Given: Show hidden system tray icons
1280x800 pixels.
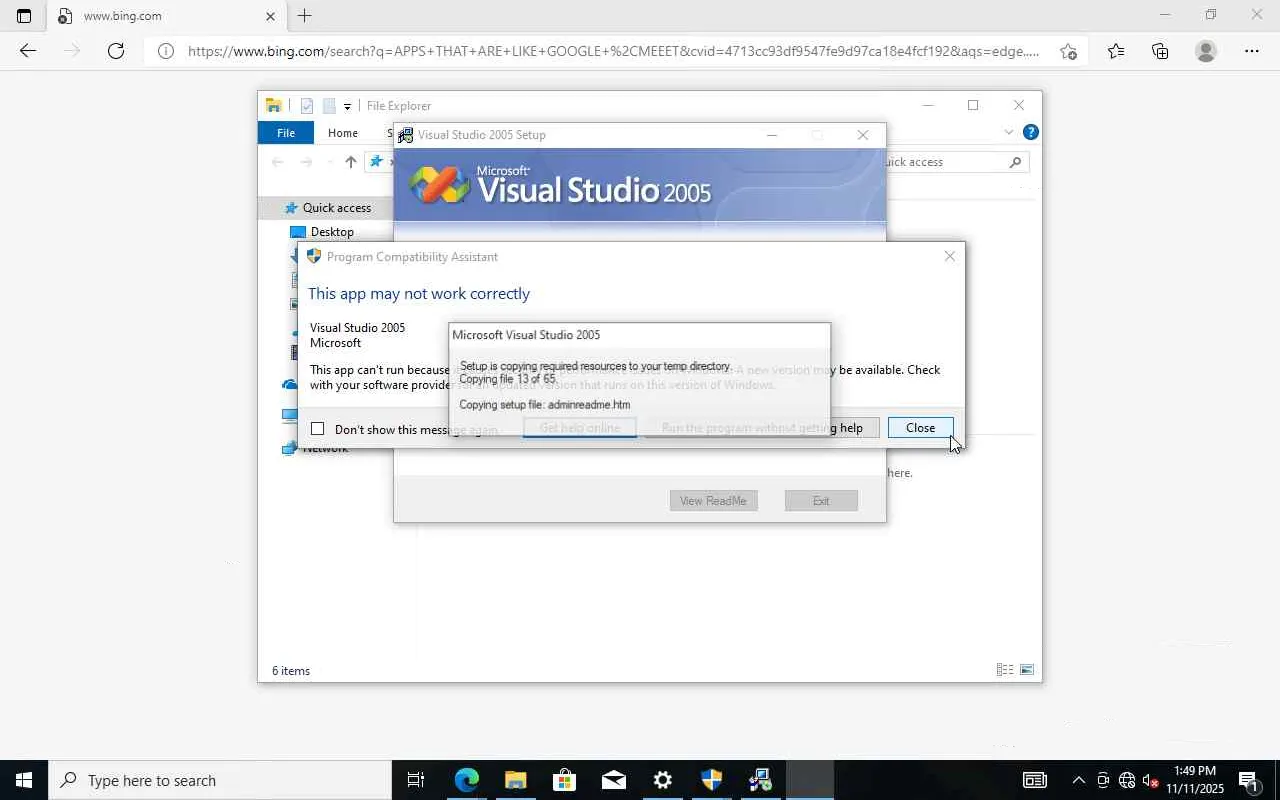Looking at the screenshot, I should [x=1078, y=780].
